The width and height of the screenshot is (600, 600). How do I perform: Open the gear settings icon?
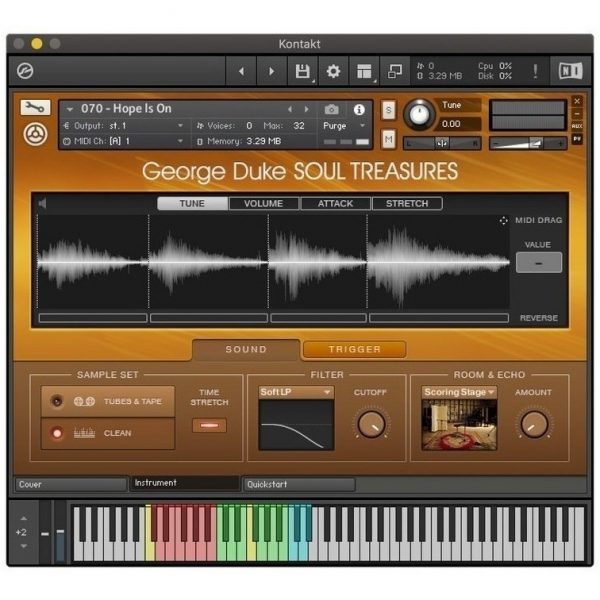[333, 71]
